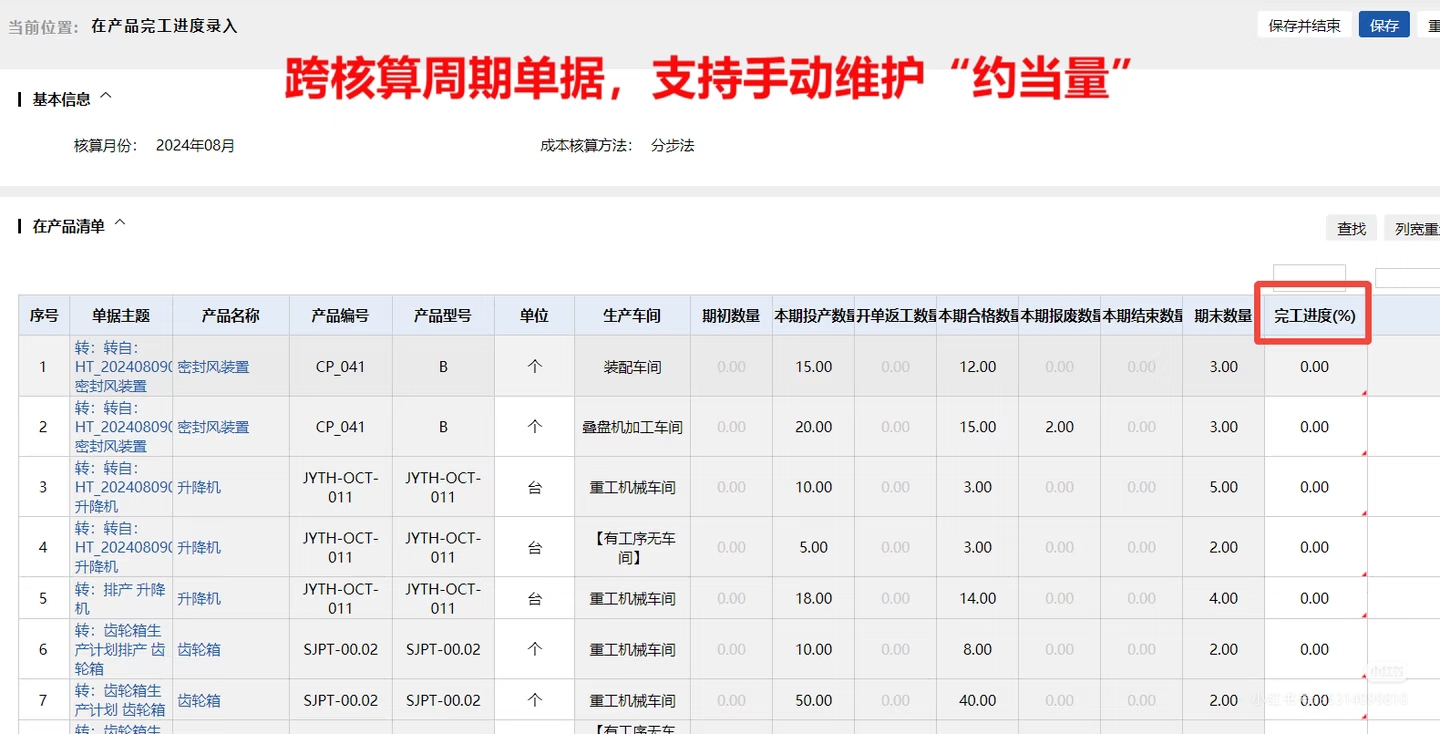Screen dimensions: 1440x734
Task: Click the 【有工序无车间】 cell in row 4
Action: coord(632,547)
